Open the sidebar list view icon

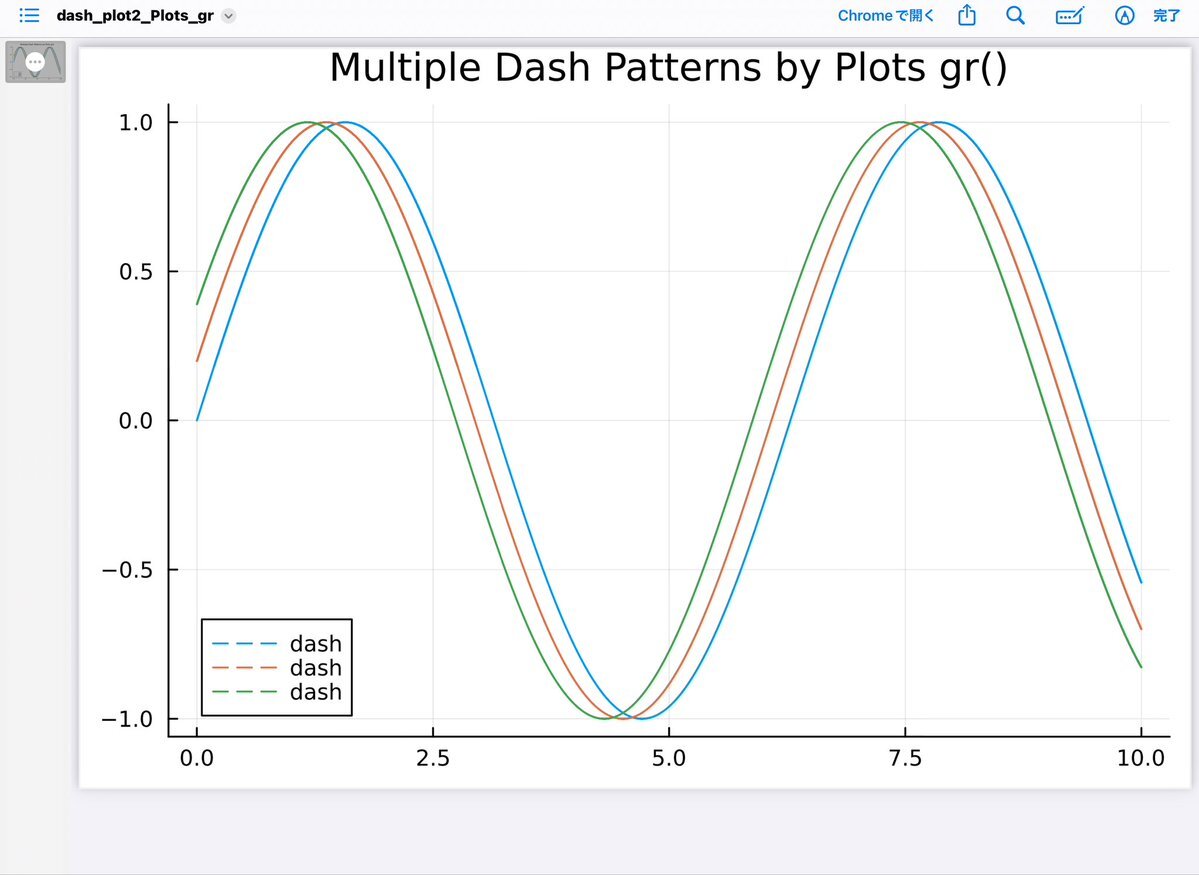tap(29, 15)
